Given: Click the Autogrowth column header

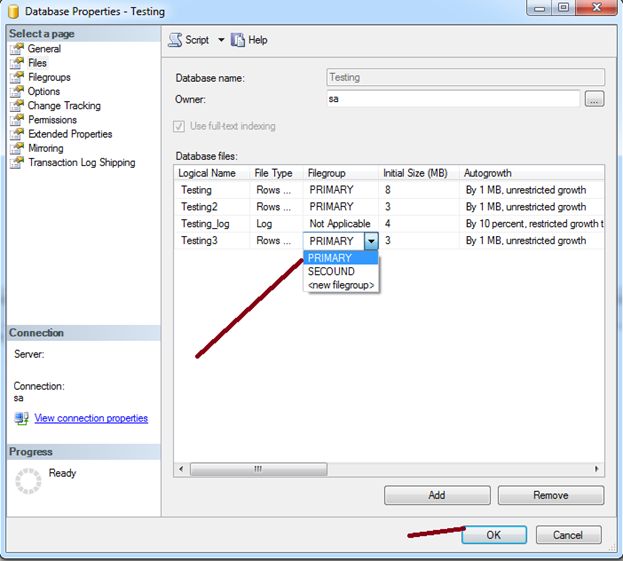Looking at the screenshot, I should tap(532, 173).
